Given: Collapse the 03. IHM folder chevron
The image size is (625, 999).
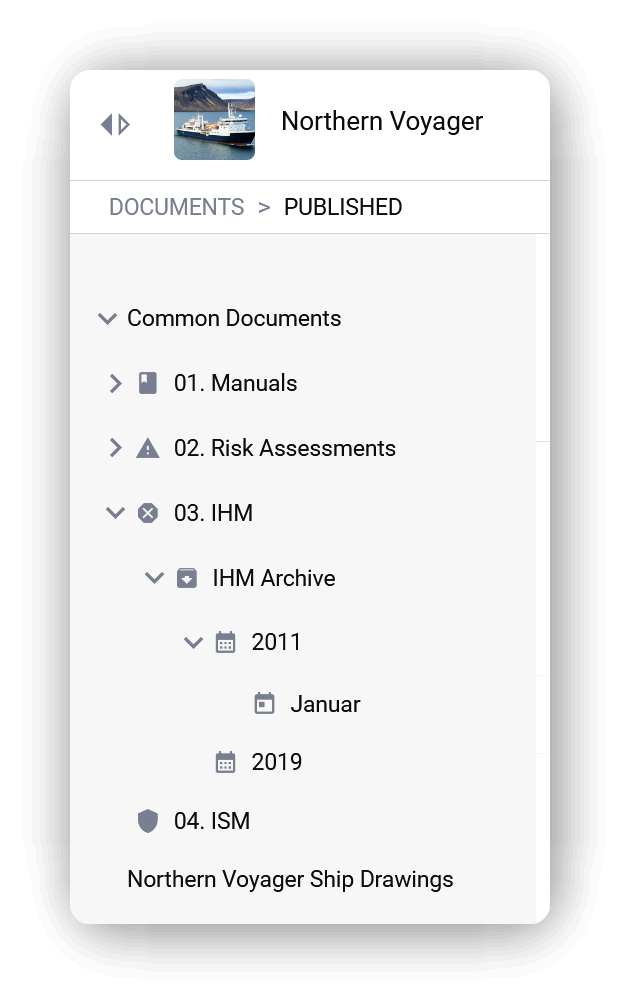Looking at the screenshot, I should 115,513.
